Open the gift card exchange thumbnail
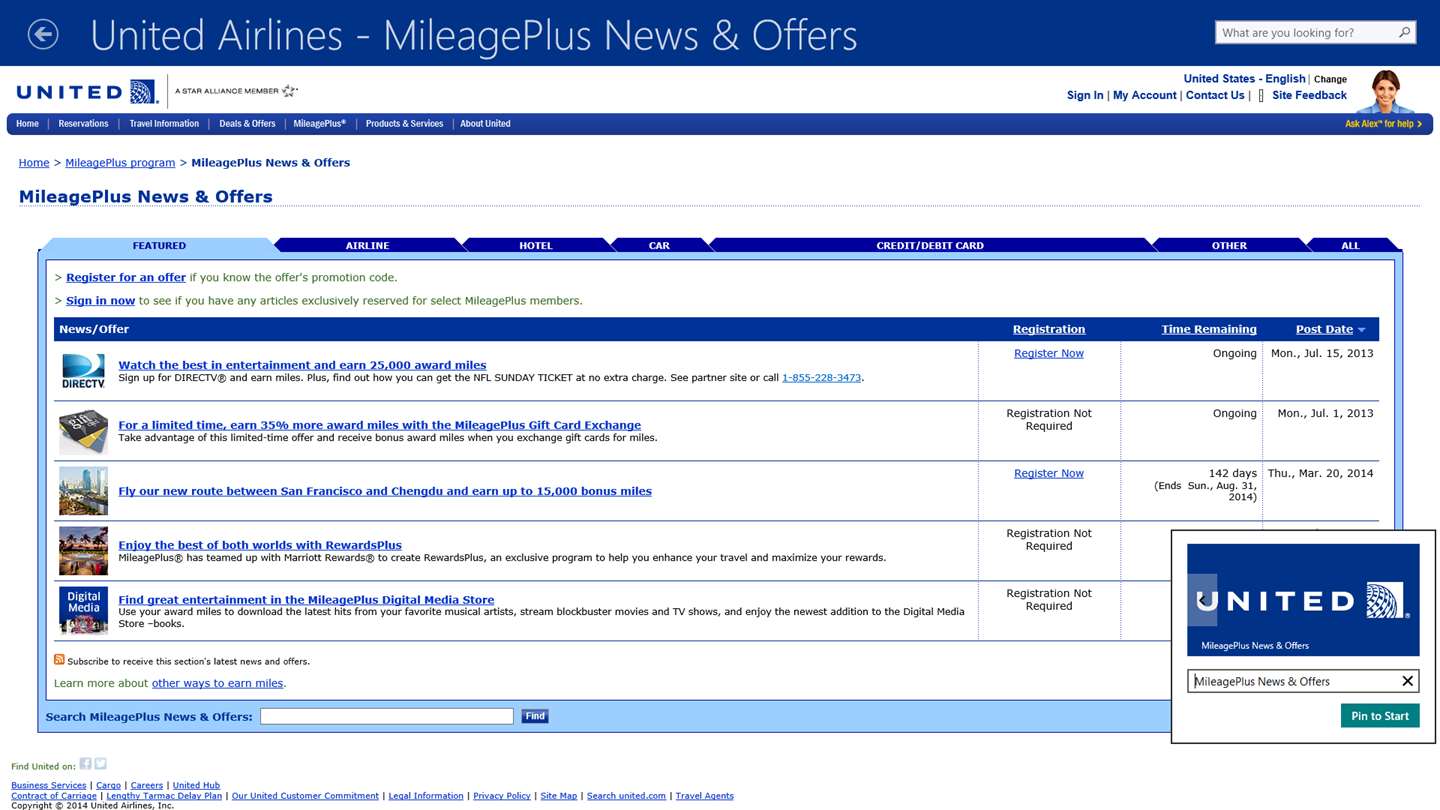Image resolution: width=1440 pixels, height=810 pixels. 83,432
